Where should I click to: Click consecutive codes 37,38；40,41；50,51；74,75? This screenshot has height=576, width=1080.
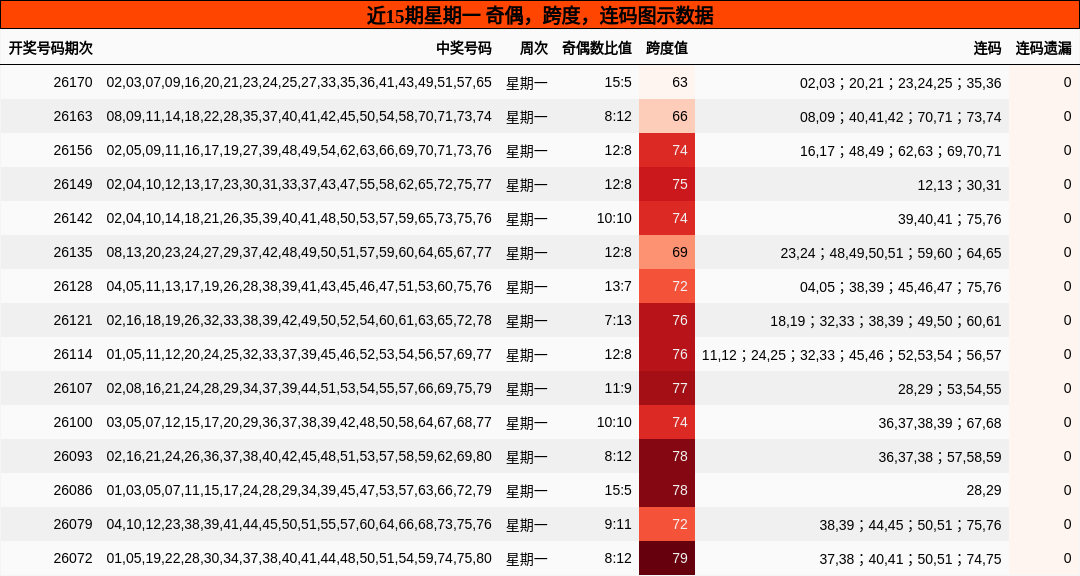tap(910, 559)
